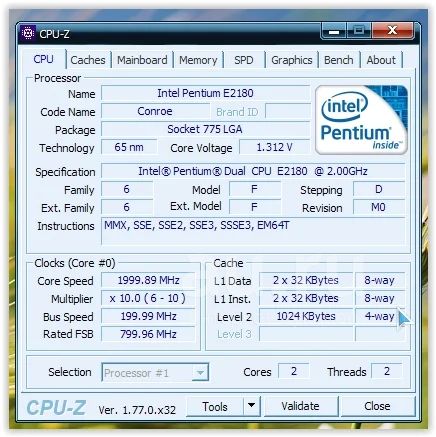
Task: Switch to the Memory tab
Action: (198, 60)
